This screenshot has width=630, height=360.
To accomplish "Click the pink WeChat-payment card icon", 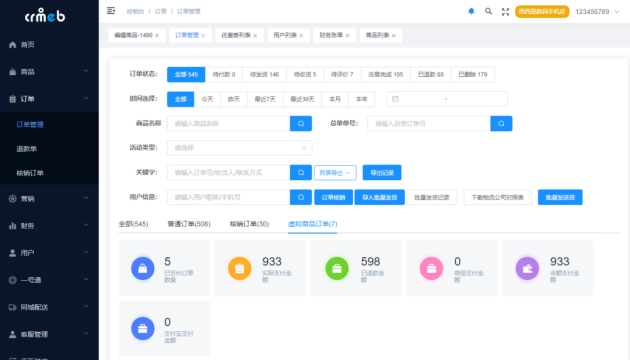I will (x=432, y=268).
